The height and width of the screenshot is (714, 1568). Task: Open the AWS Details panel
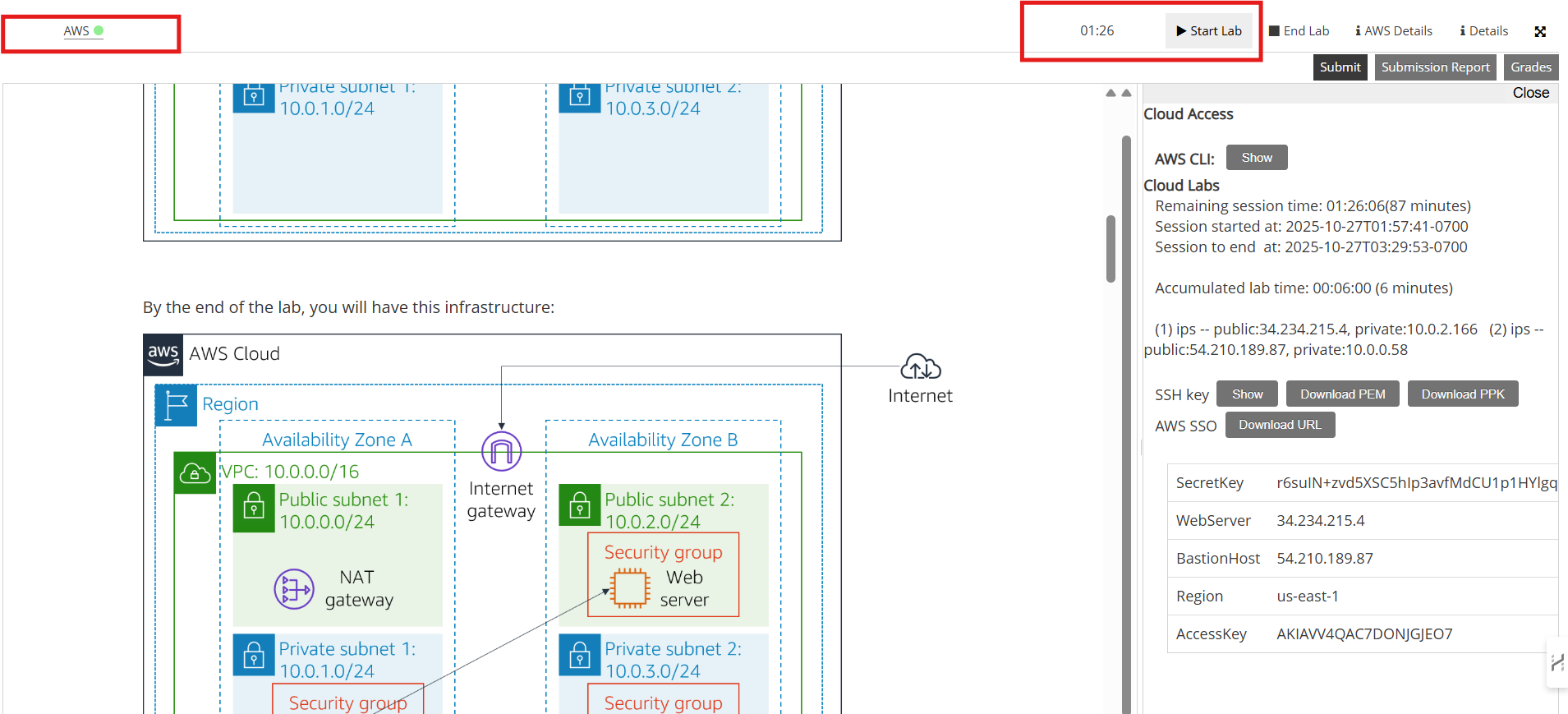pyautogui.click(x=1393, y=31)
